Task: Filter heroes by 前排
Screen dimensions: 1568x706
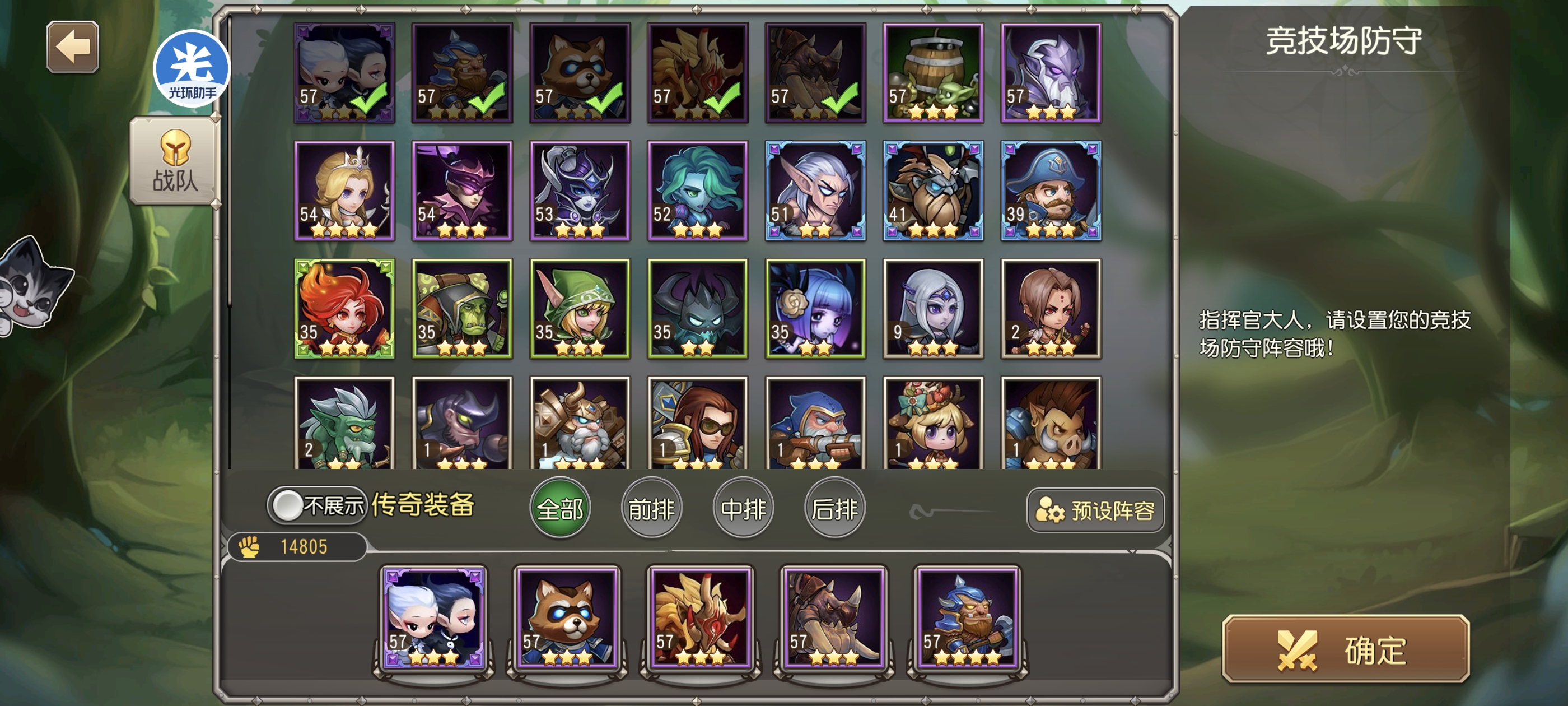Action: pos(651,508)
